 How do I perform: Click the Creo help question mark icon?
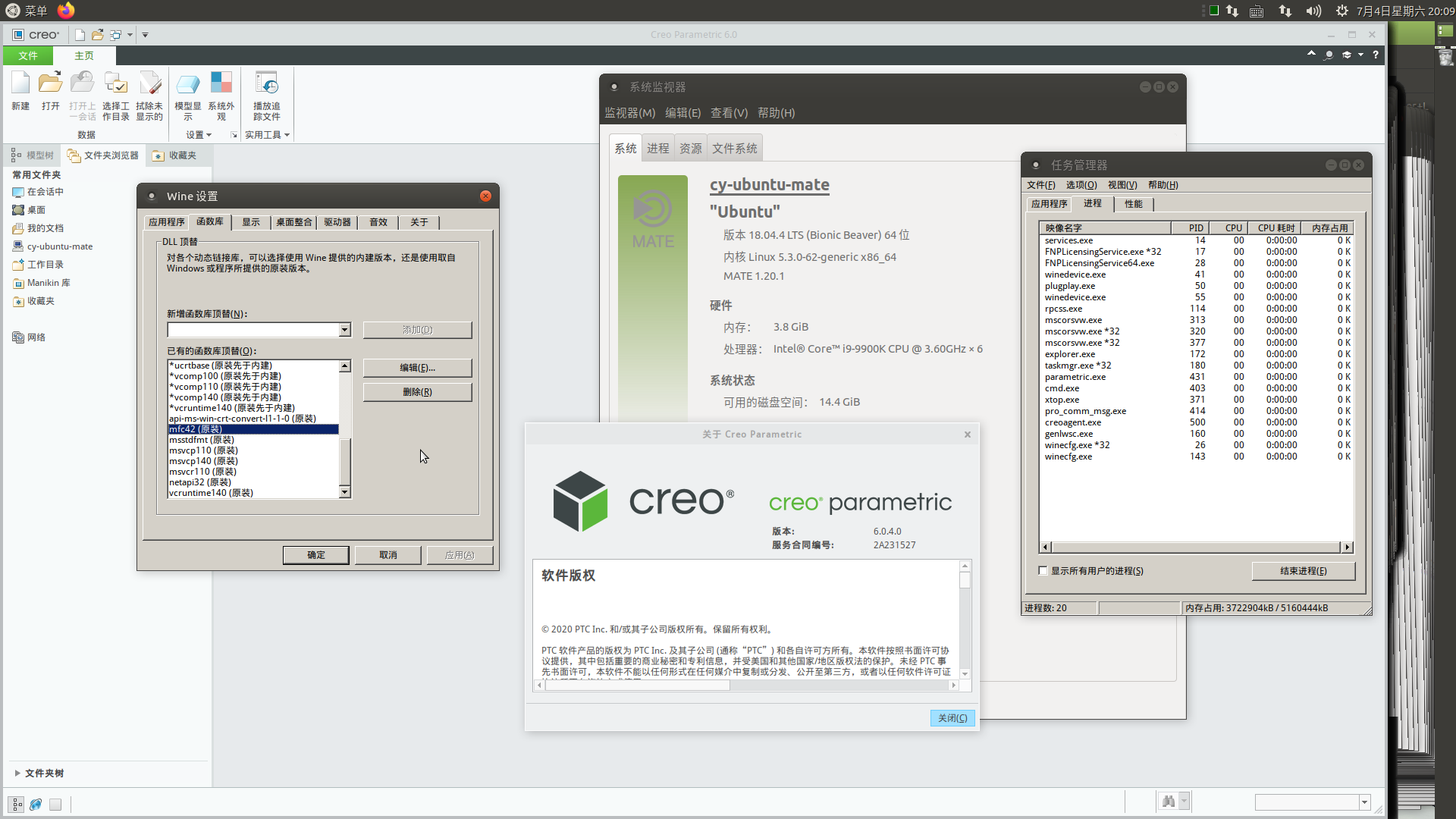click(1376, 55)
